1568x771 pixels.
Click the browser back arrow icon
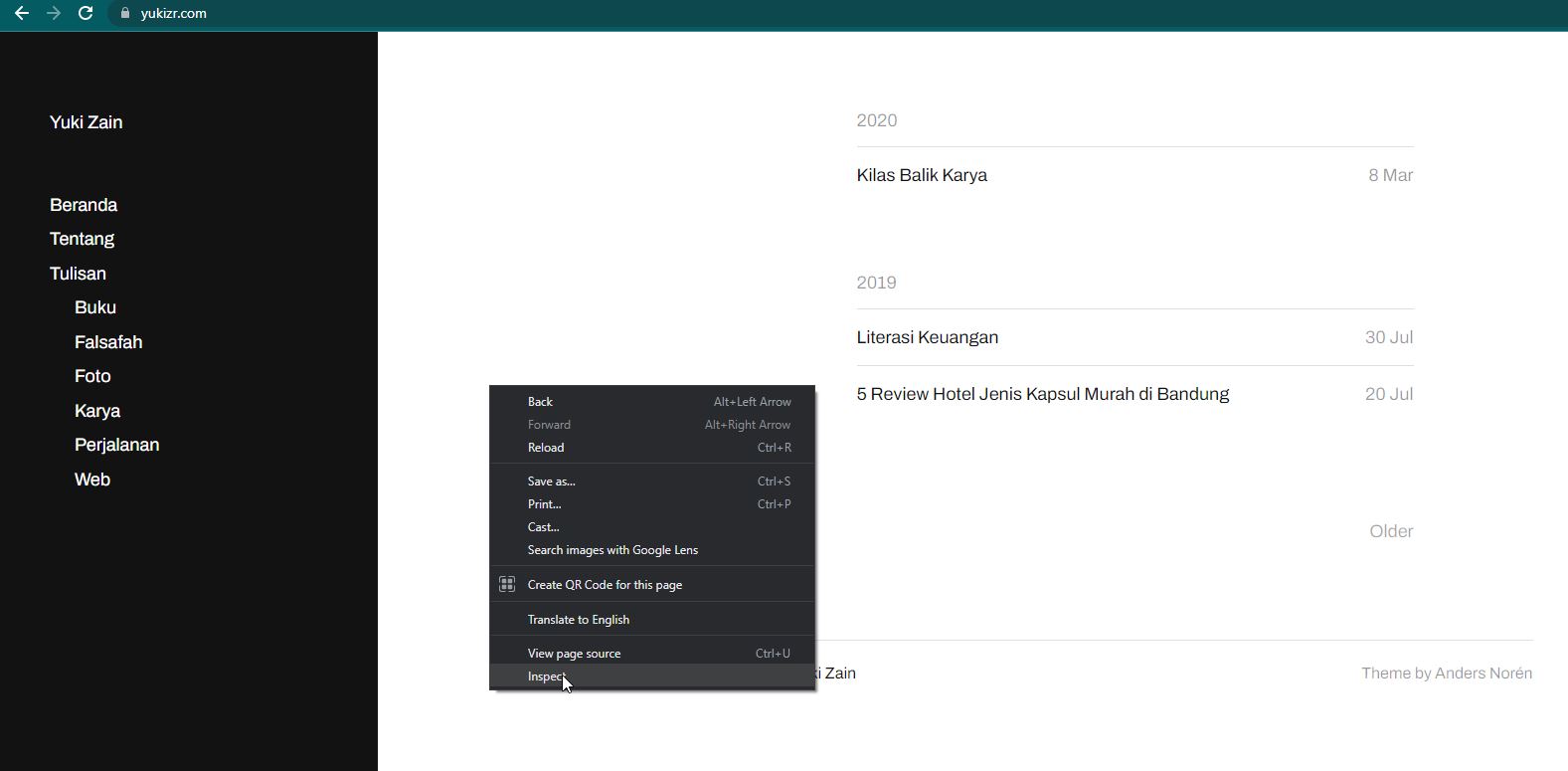point(22,13)
